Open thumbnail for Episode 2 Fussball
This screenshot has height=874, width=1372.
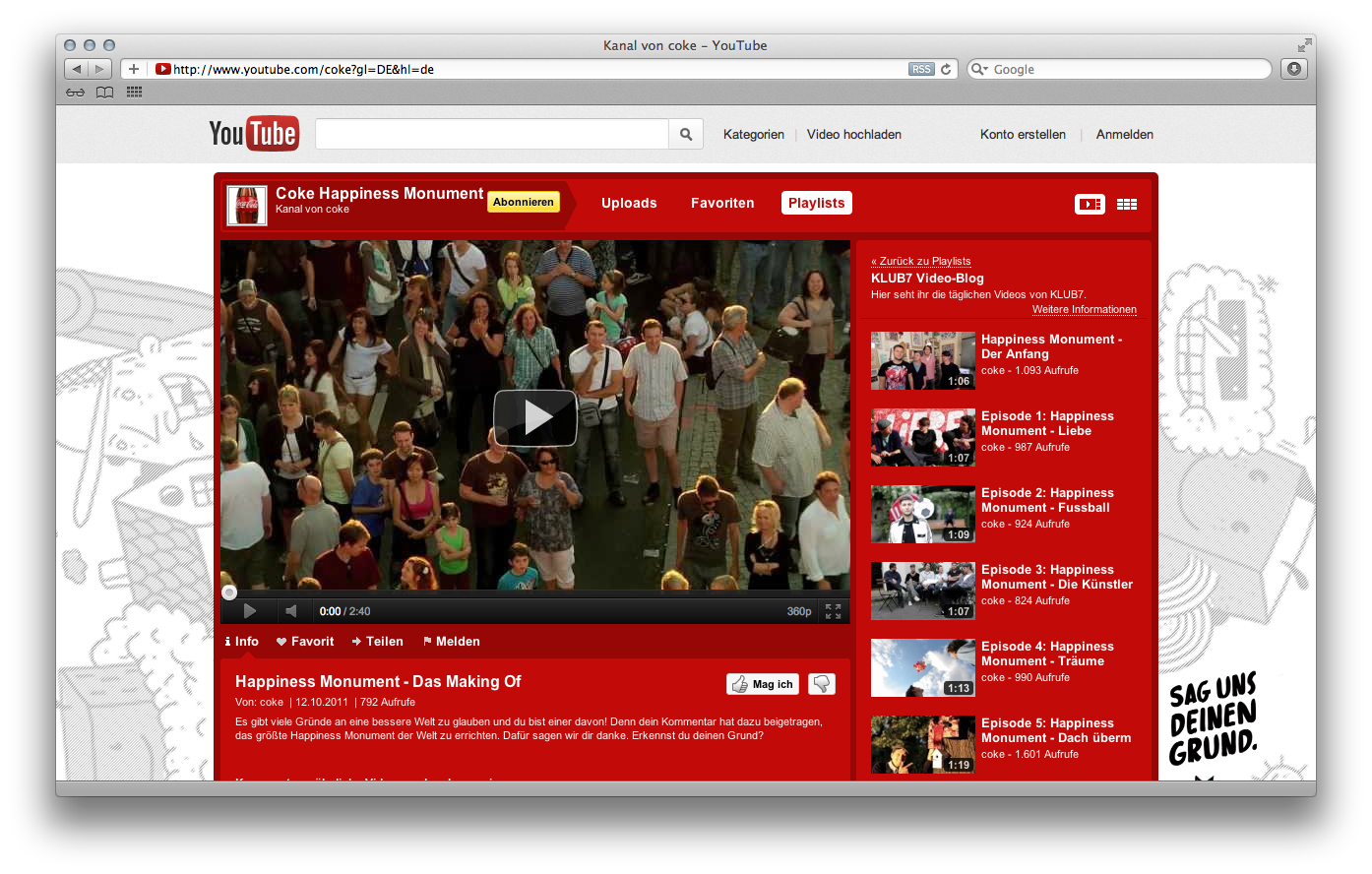tap(923, 514)
